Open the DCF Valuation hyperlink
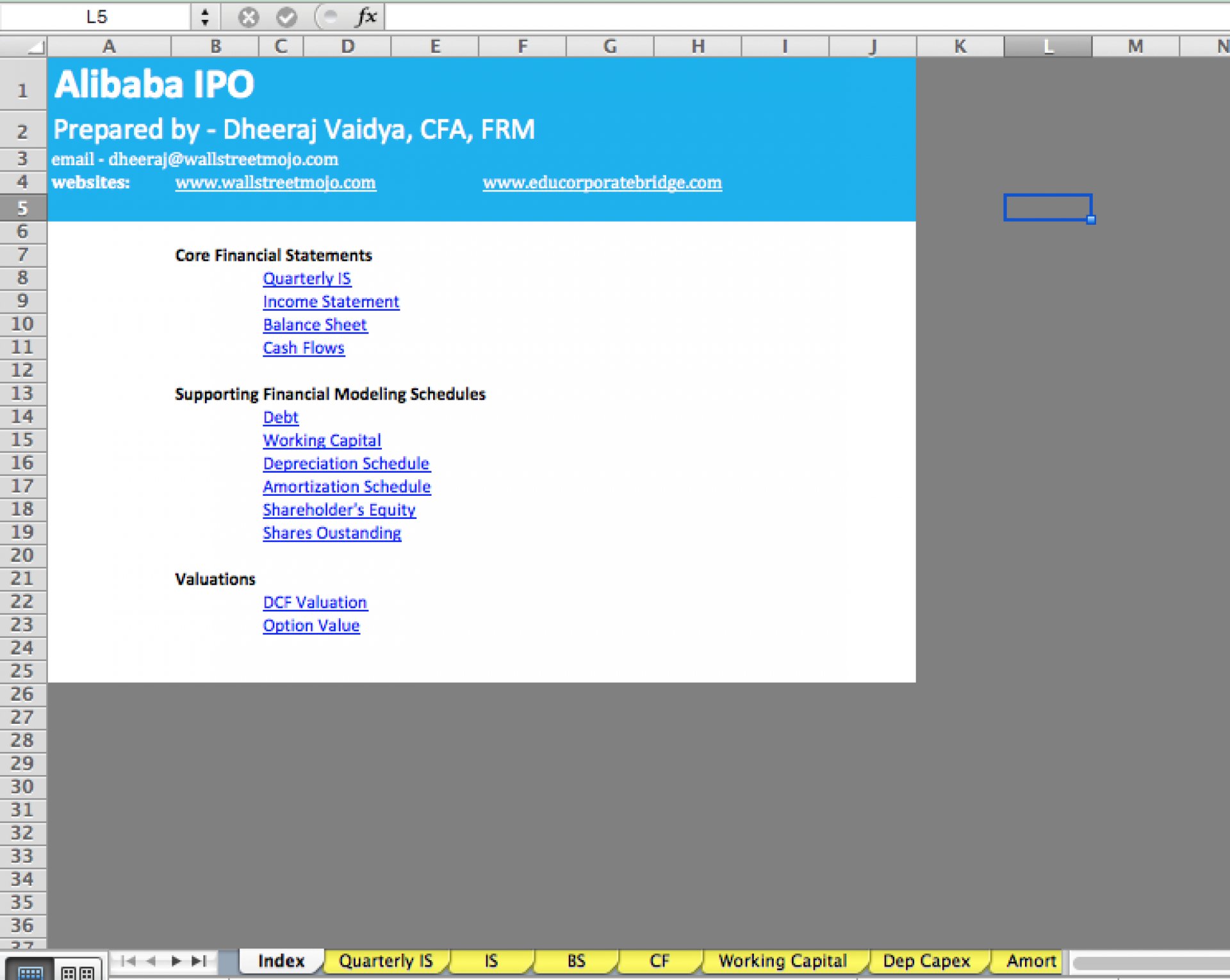Screen dimensions: 1230x980 (x=315, y=603)
